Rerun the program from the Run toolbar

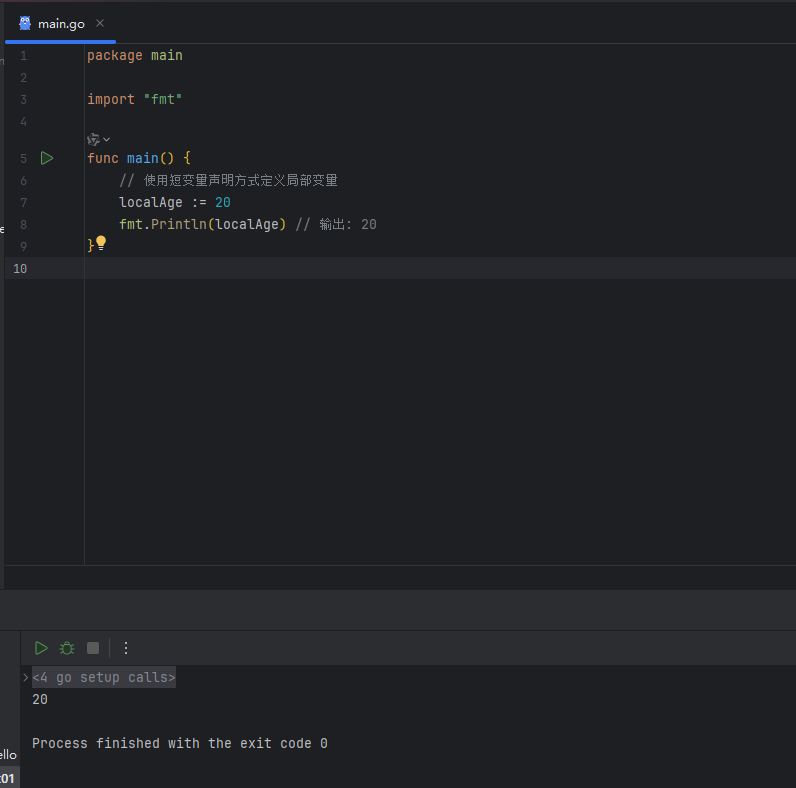(41, 648)
